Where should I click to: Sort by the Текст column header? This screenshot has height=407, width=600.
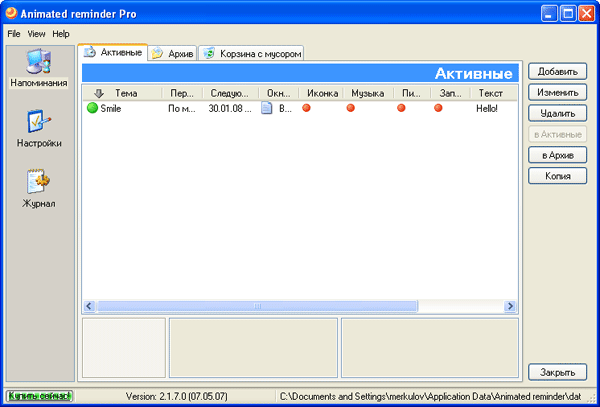click(x=491, y=93)
